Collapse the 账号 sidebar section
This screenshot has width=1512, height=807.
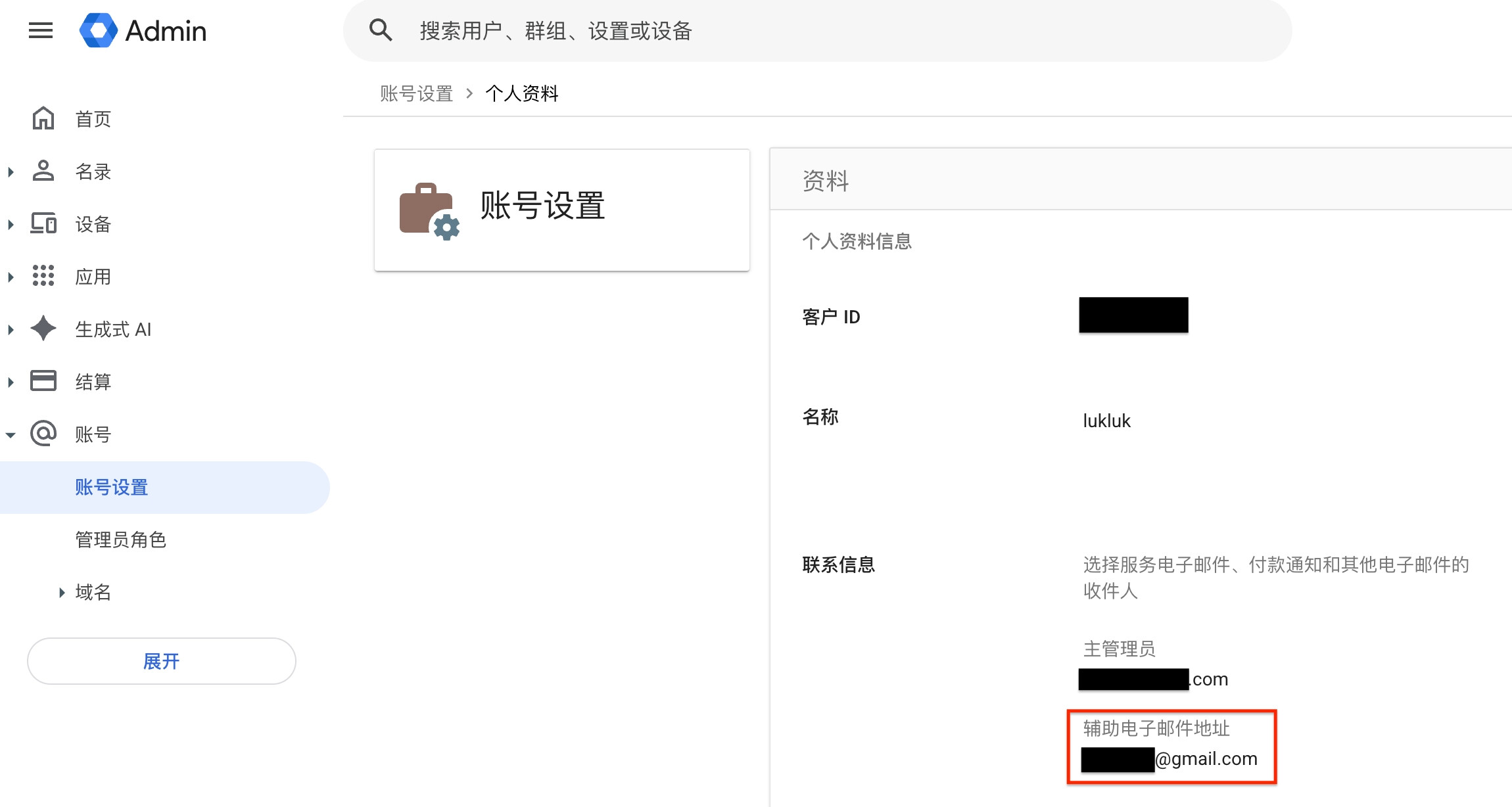(11, 435)
